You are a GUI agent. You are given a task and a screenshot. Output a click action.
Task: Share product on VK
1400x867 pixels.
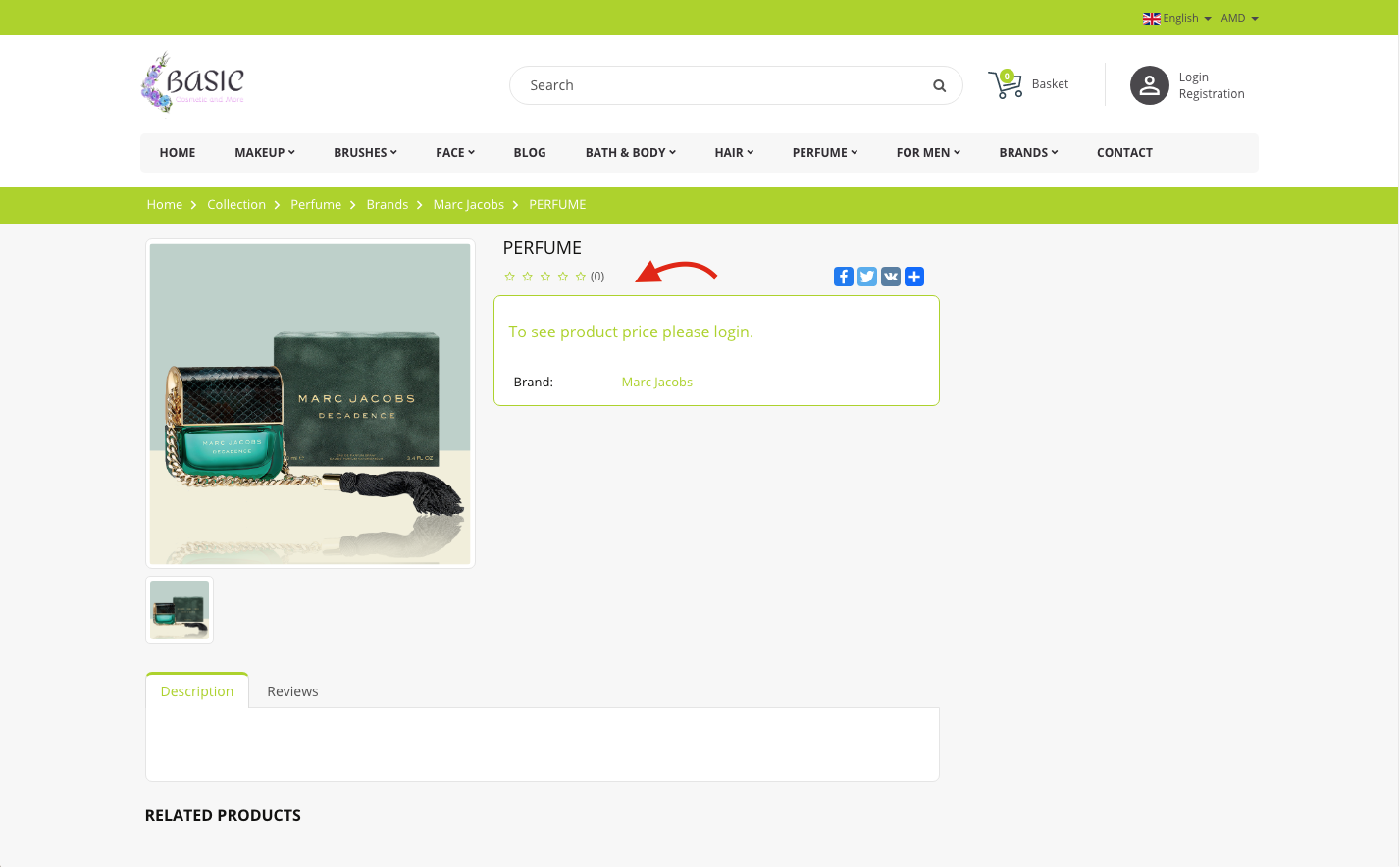click(891, 277)
